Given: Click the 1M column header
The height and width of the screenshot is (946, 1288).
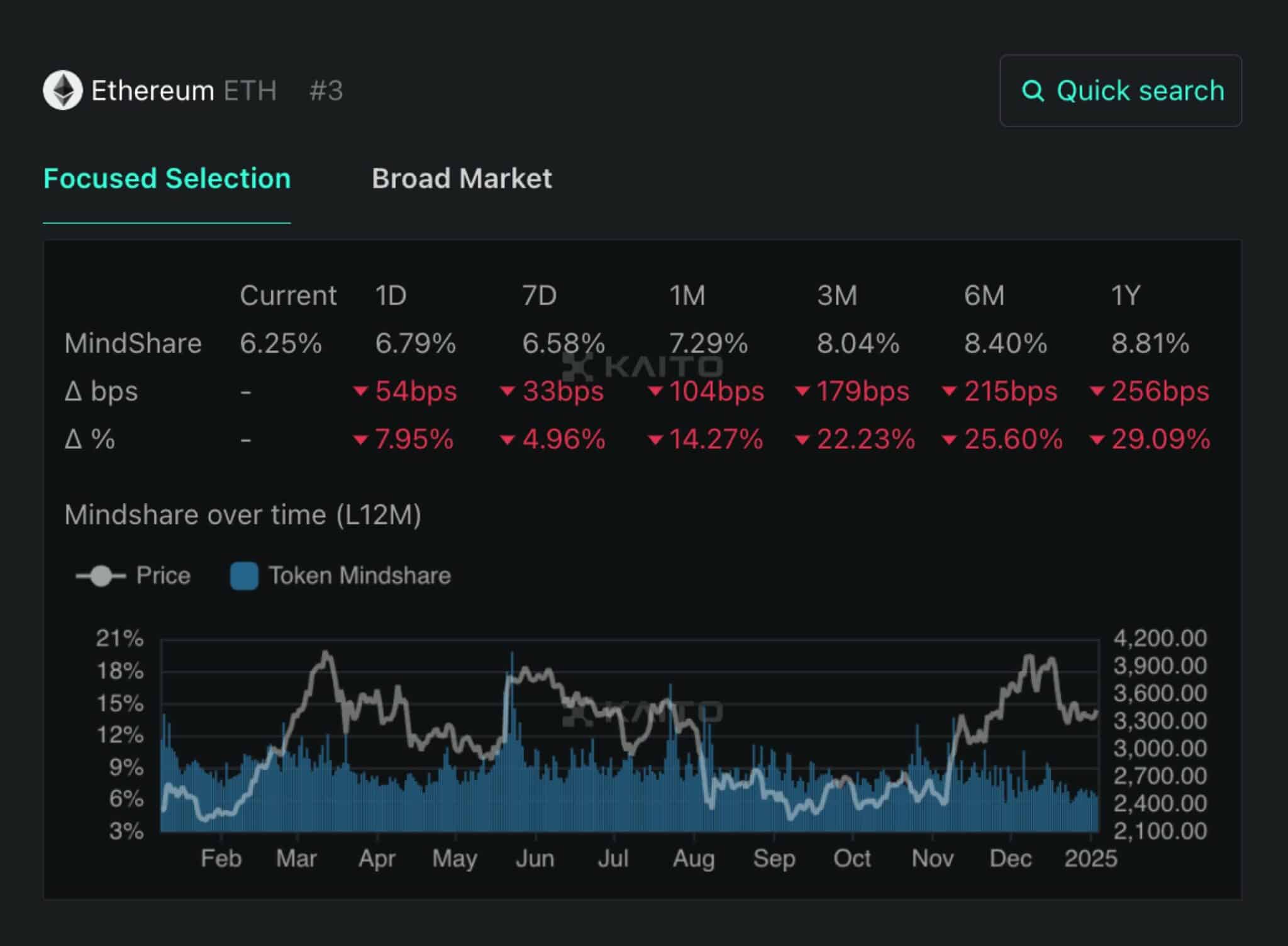Looking at the screenshot, I should tap(687, 296).
